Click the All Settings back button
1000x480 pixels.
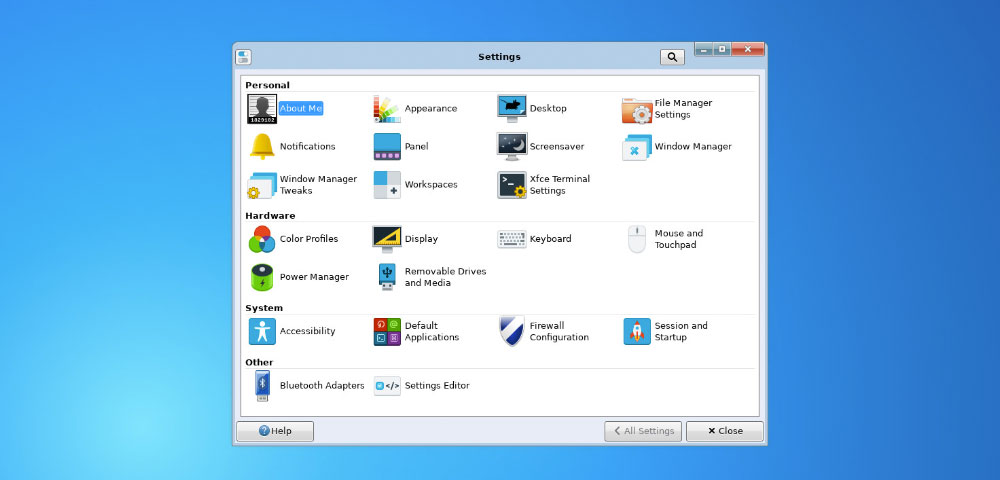643,431
